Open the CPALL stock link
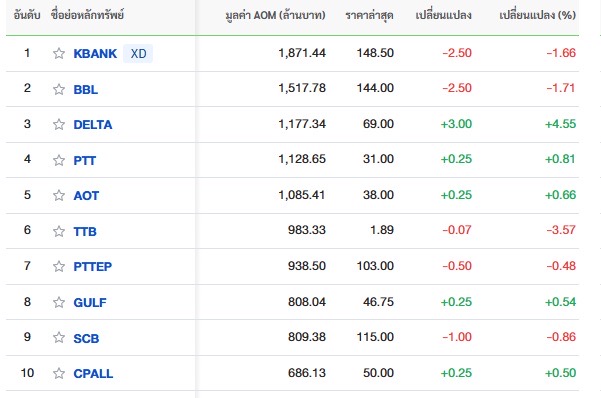 click(x=93, y=373)
